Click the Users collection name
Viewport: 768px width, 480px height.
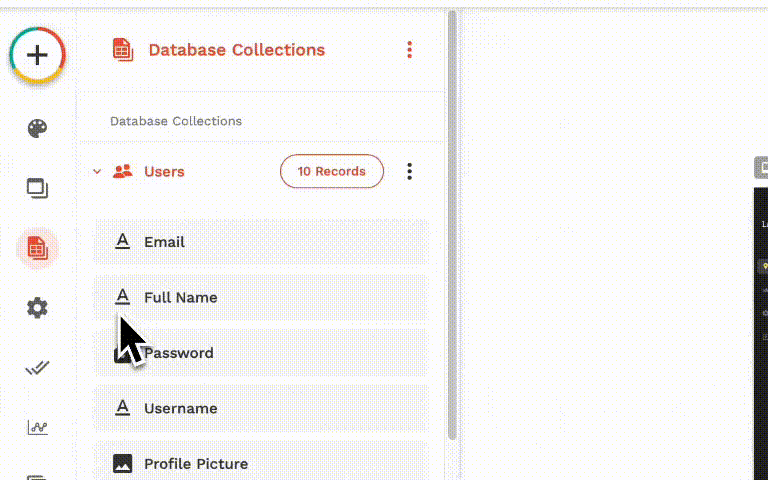point(164,172)
